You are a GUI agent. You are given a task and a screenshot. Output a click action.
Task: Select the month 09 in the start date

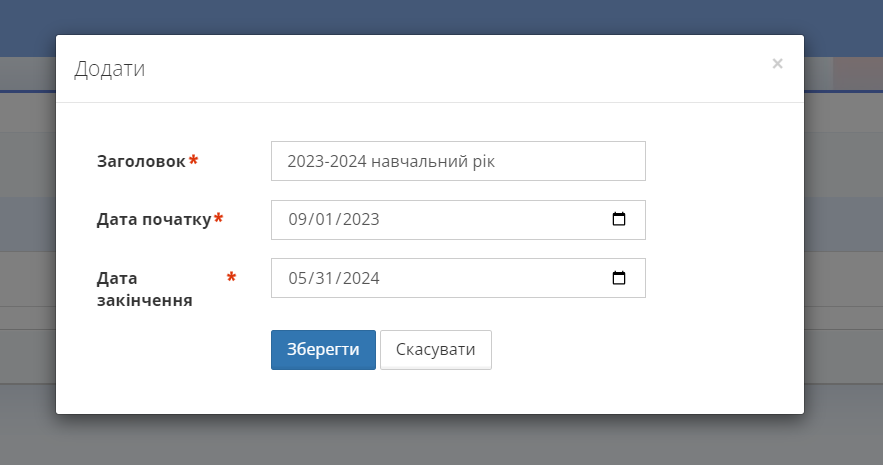tap(297, 220)
